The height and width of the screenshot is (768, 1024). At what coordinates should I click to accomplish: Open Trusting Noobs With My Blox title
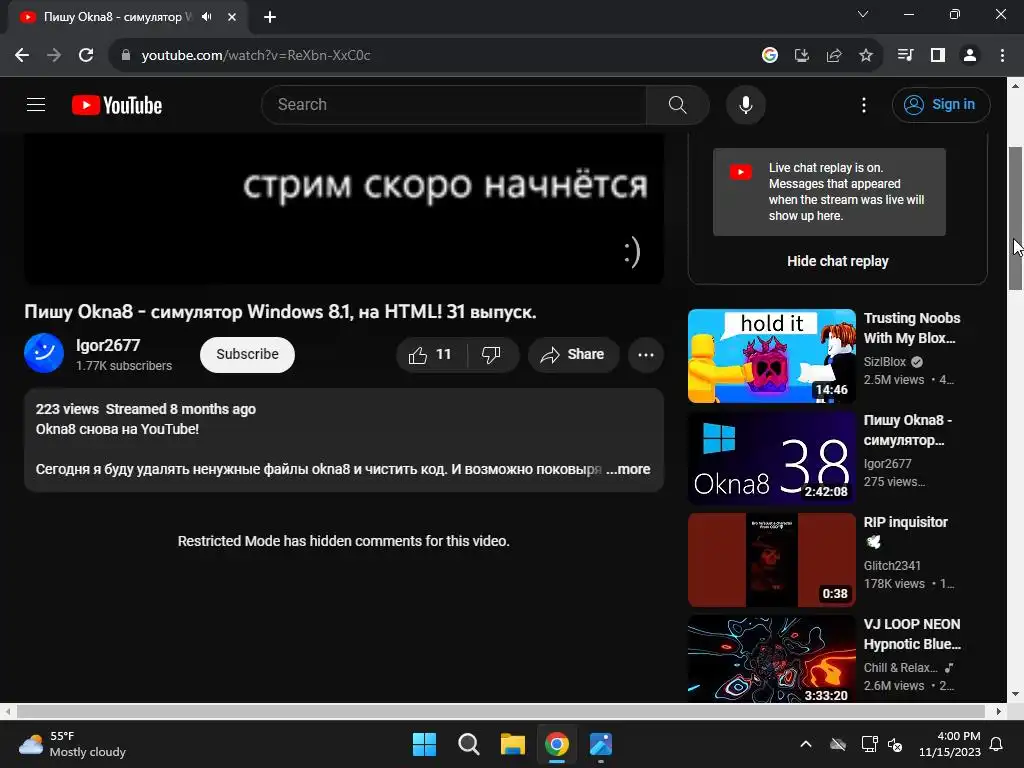click(912, 328)
